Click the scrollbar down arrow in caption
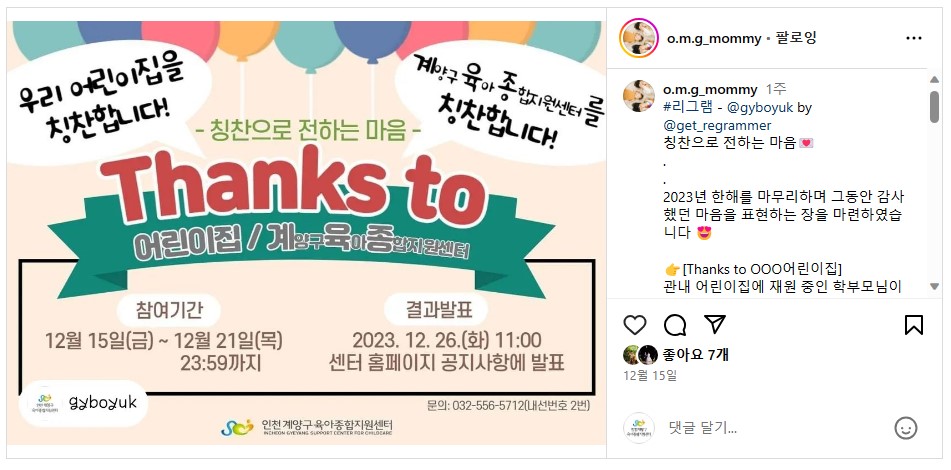This screenshot has height=470, width=951. click(x=934, y=286)
